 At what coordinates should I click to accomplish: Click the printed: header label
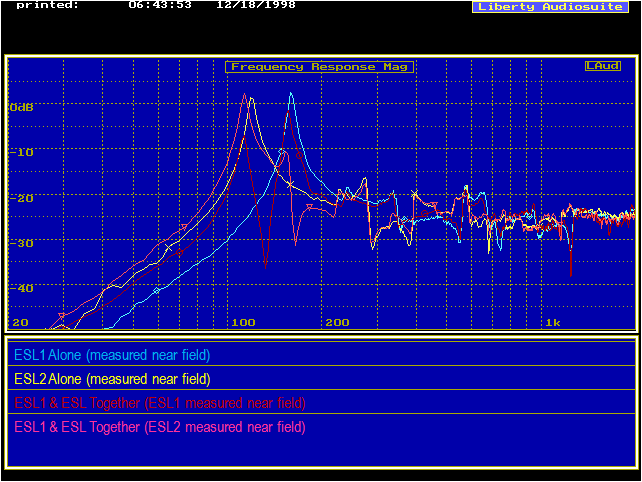[x=47, y=5]
